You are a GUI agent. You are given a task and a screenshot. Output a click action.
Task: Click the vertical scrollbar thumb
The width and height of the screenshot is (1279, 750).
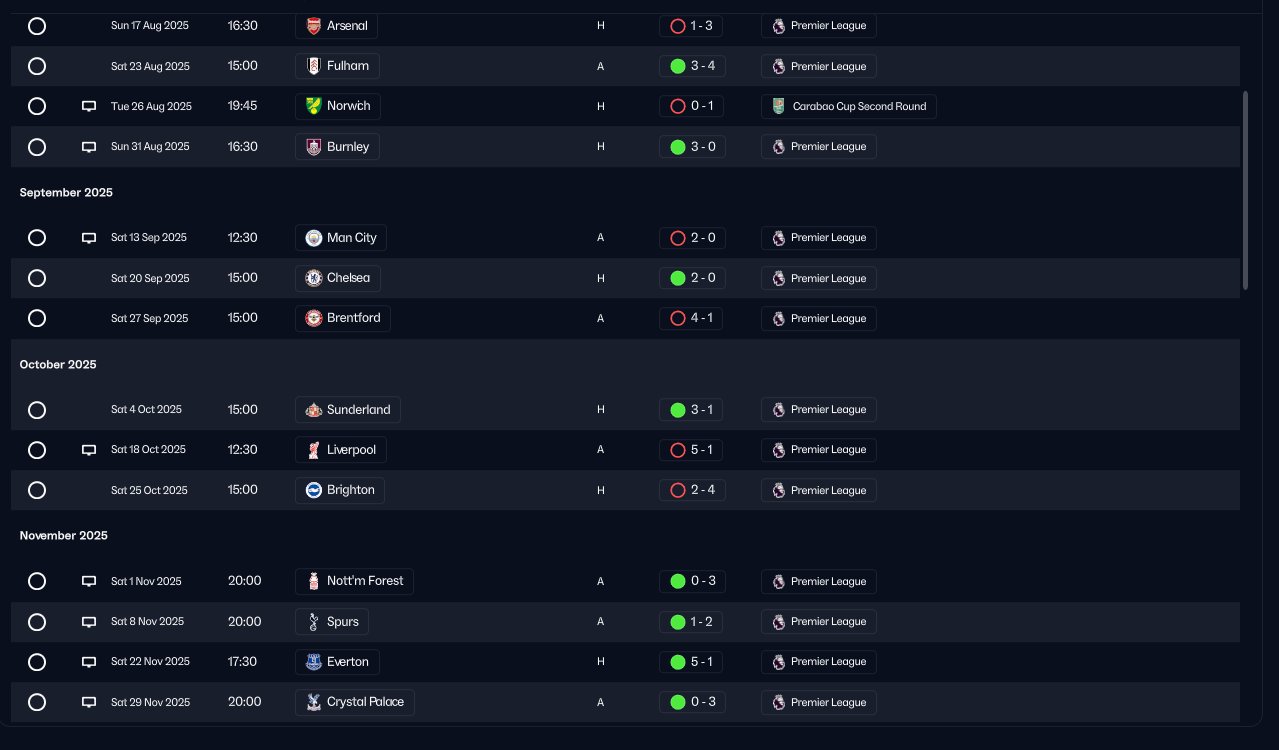(x=1245, y=190)
